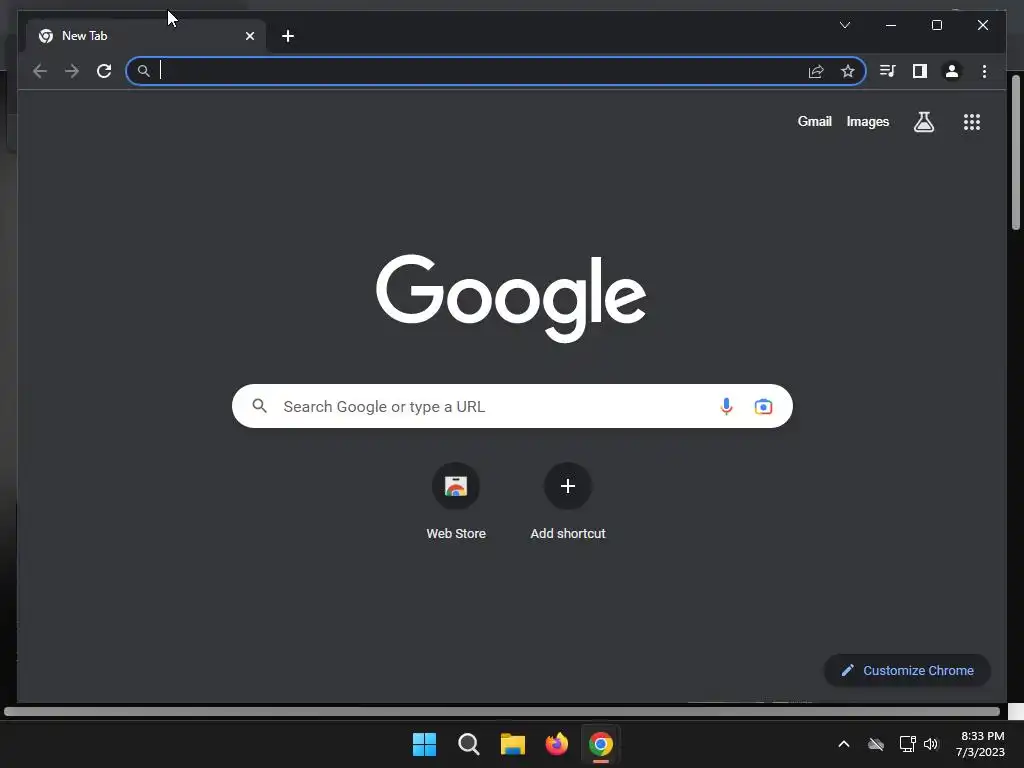Minimize the Chrome window
The width and height of the screenshot is (1024, 768).
891,25
